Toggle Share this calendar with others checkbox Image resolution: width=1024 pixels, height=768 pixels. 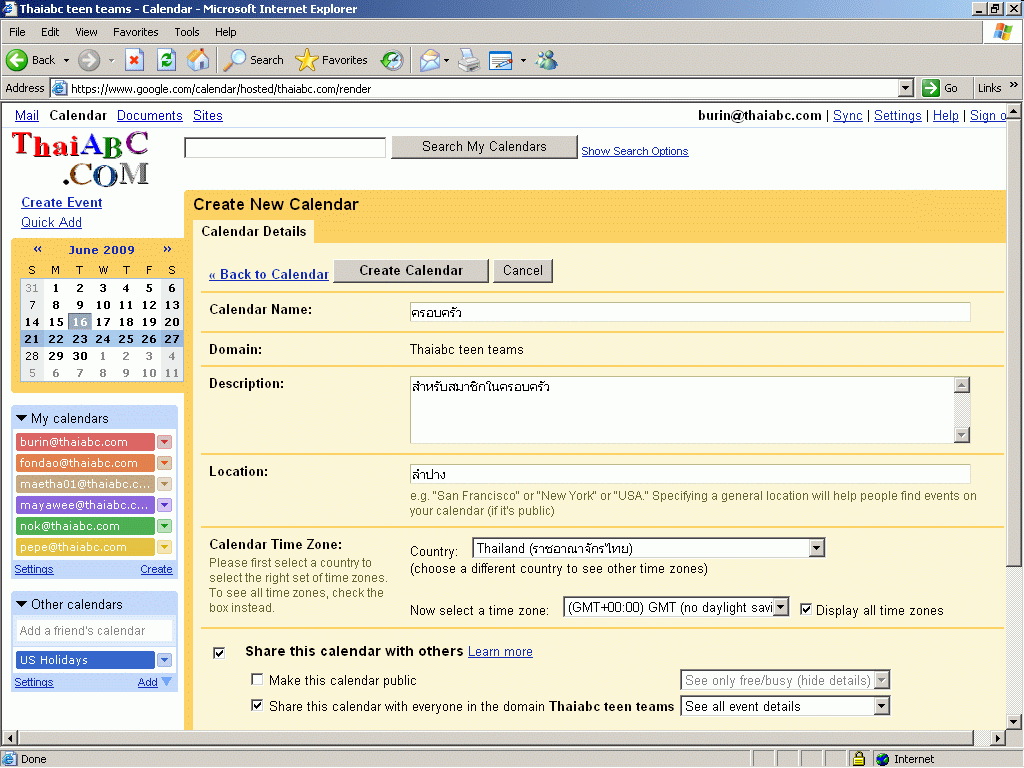[219, 653]
